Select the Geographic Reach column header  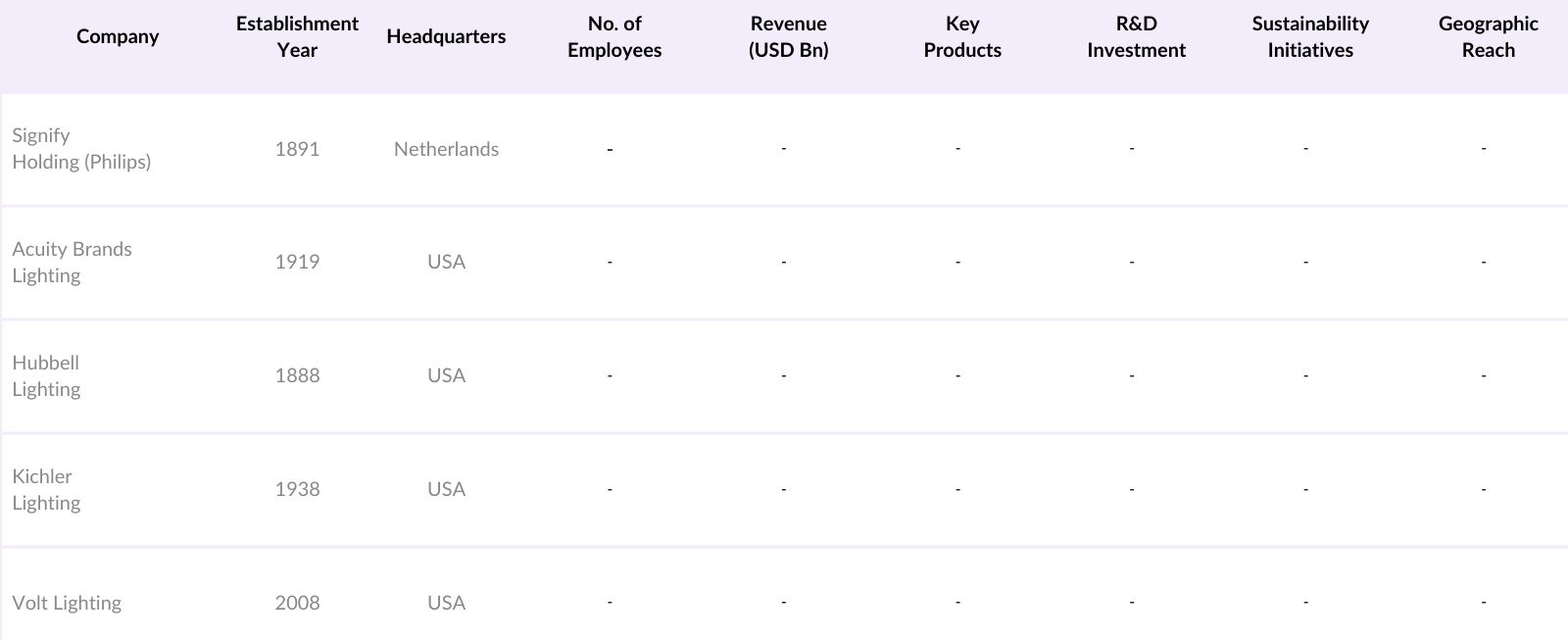pos(1488,37)
